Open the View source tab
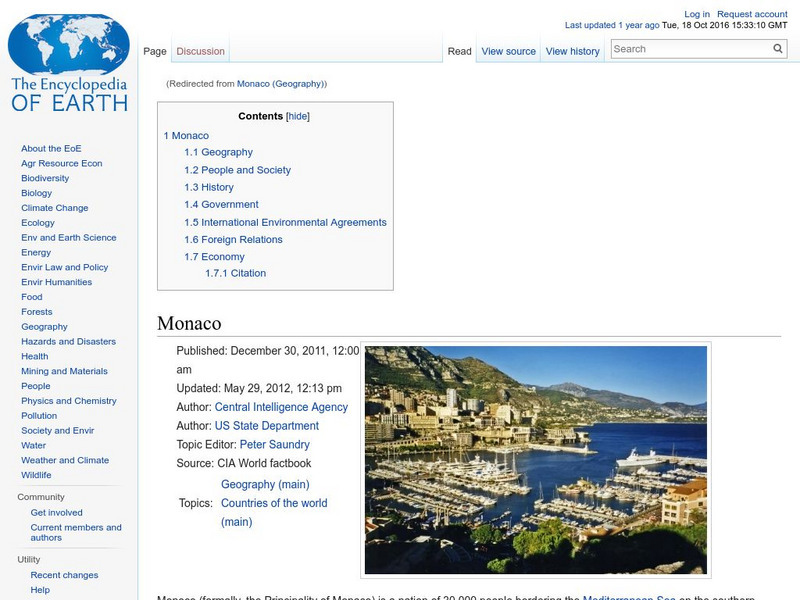800x600 pixels. [x=508, y=51]
